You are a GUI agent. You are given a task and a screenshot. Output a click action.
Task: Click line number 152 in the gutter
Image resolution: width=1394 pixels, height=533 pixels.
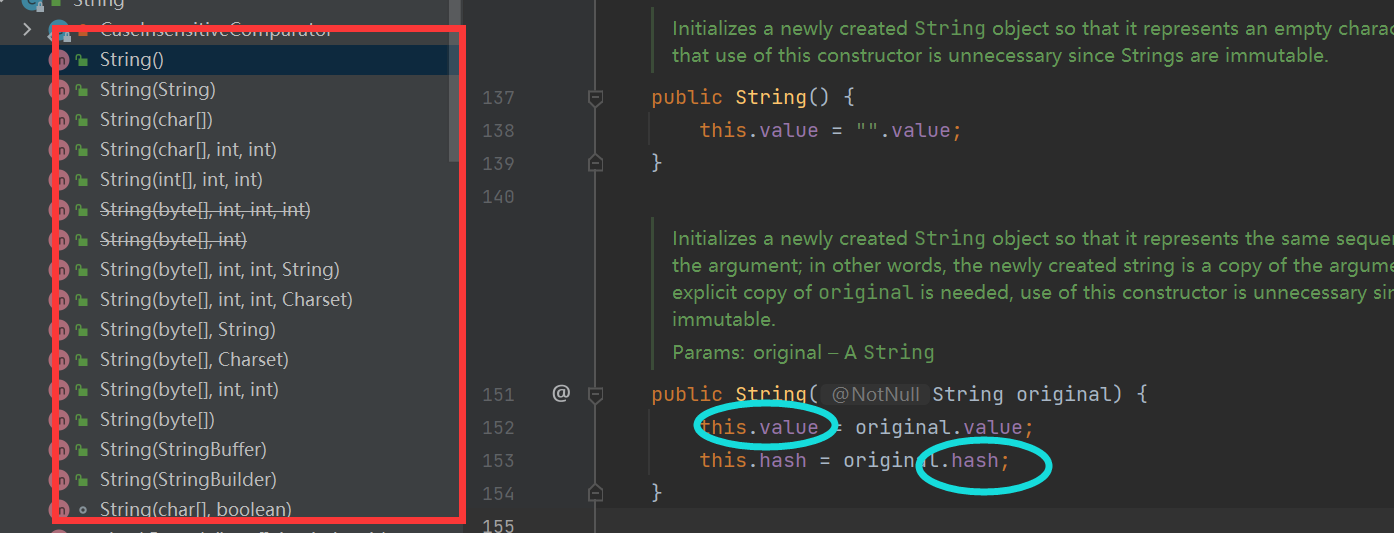tap(497, 427)
